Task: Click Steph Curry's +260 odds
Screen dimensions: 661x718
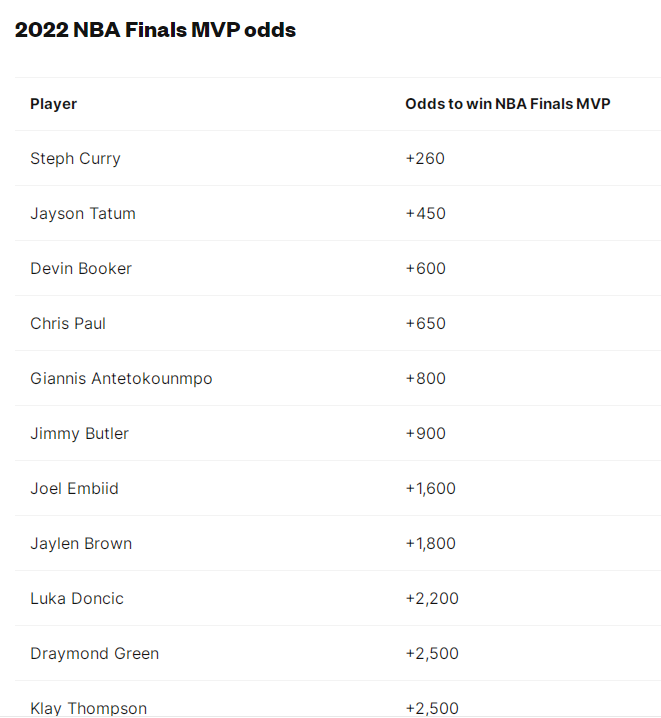Action: (x=425, y=158)
